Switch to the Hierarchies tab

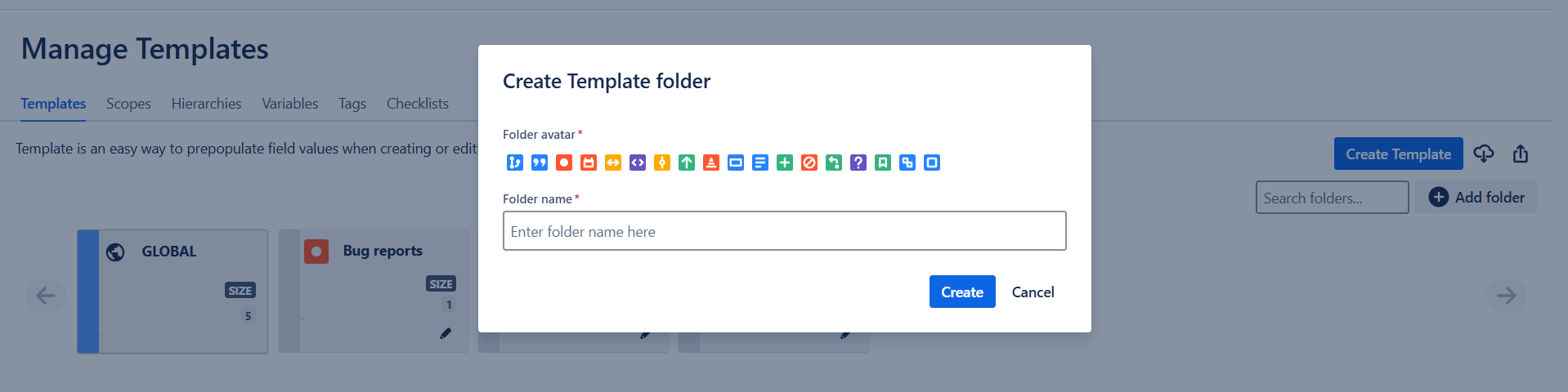point(206,104)
